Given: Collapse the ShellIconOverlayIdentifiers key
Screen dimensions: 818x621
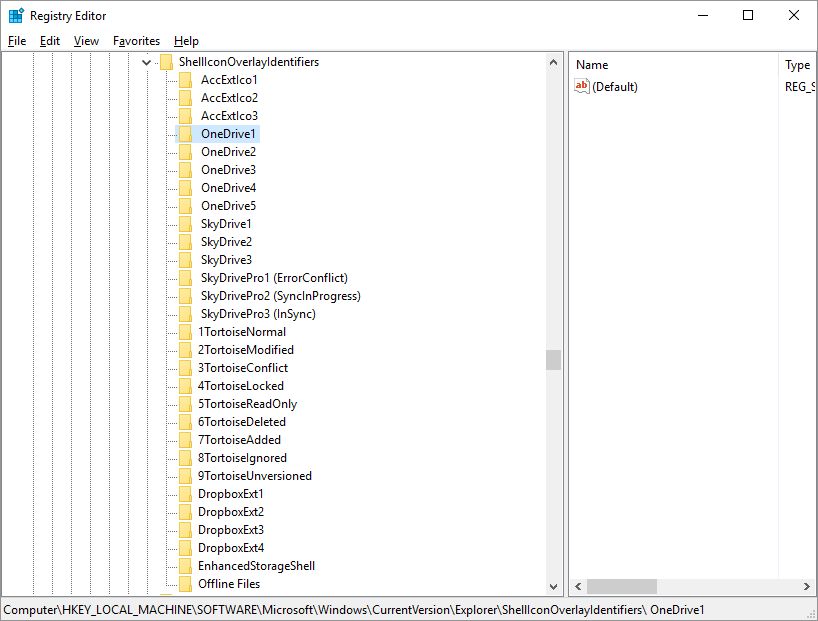Looking at the screenshot, I should tap(147, 63).
